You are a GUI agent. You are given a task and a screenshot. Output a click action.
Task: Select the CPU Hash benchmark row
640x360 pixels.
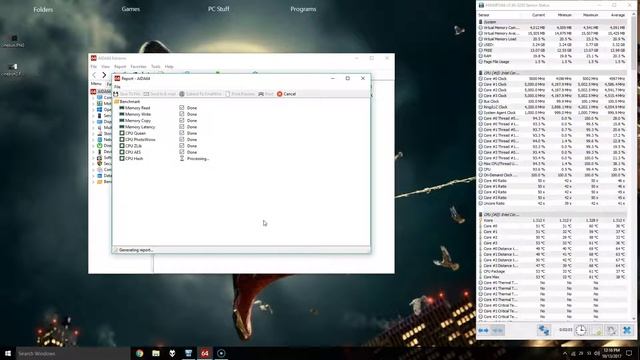131,158
